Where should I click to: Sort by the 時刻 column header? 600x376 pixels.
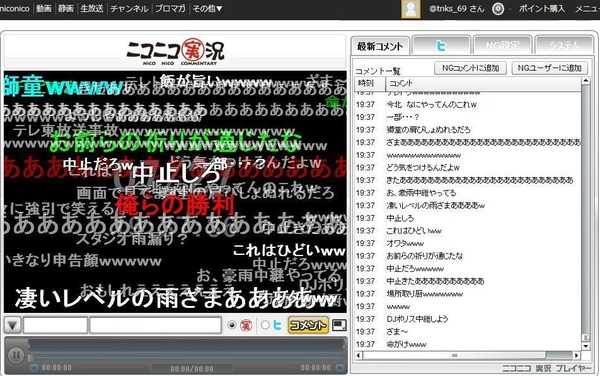click(370, 83)
